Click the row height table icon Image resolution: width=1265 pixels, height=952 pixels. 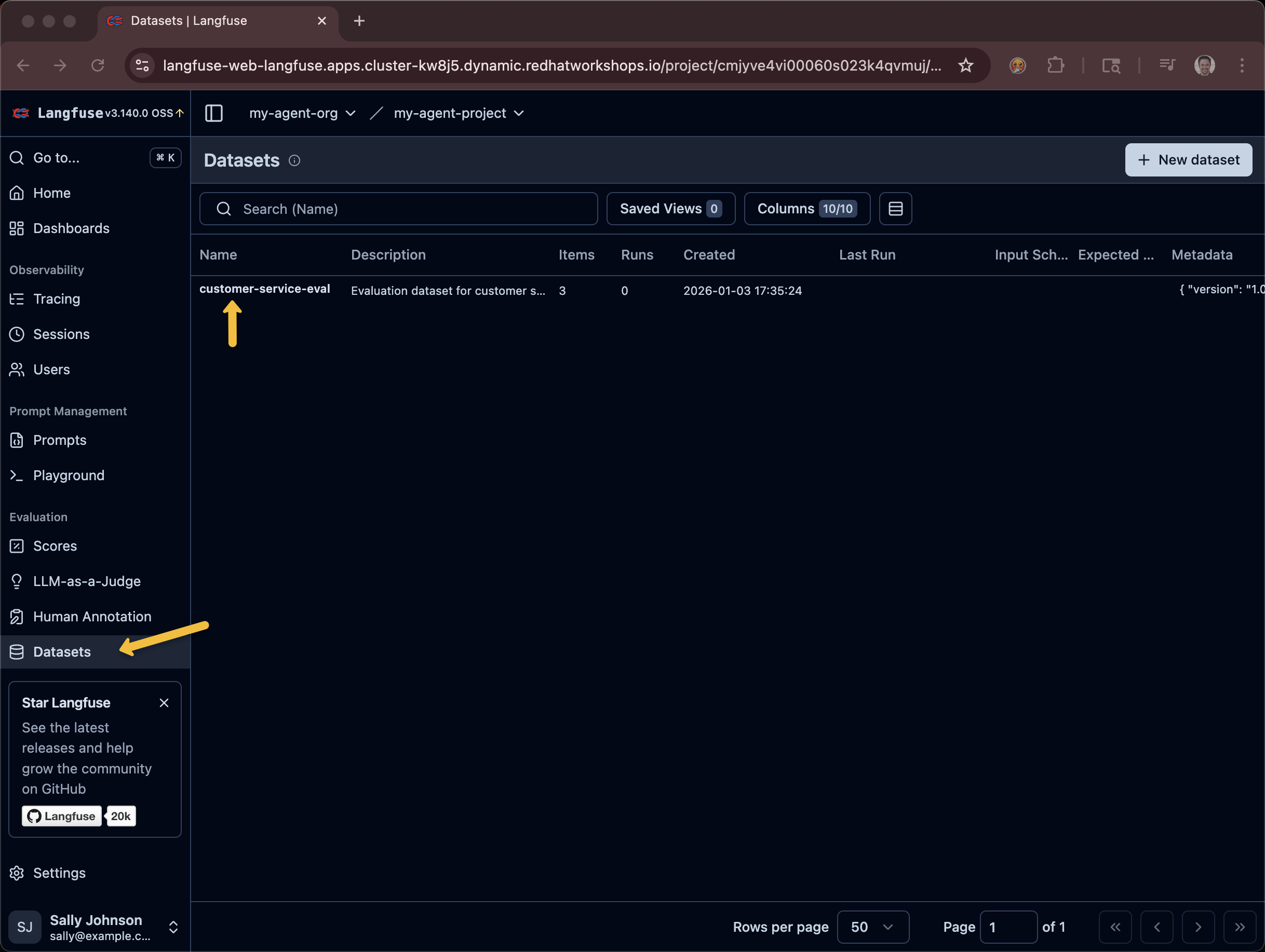tap(895, 209)
